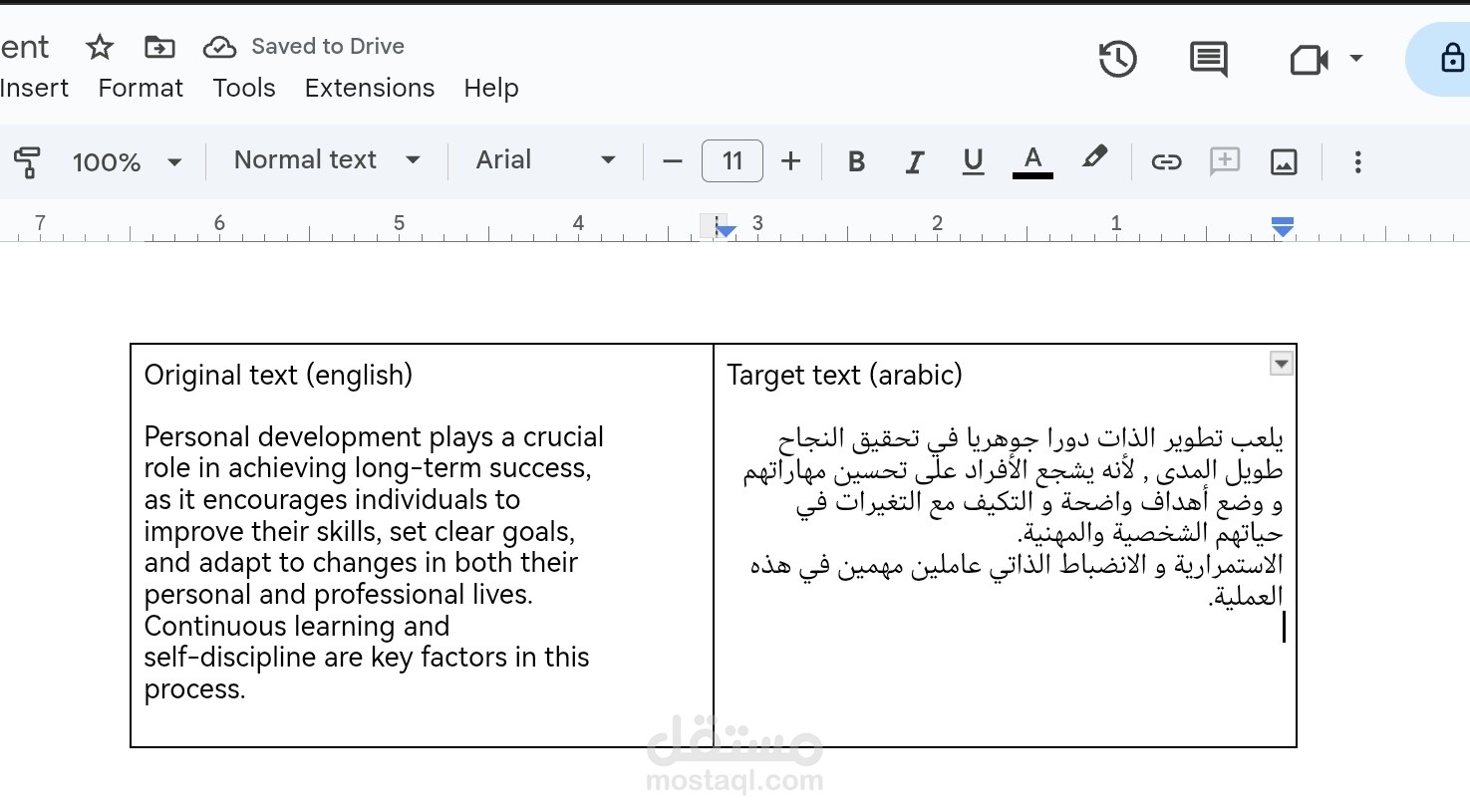Open the table quick-actions dropdown arrow
Screen dimensions: 1470x812
(1280, 364)
